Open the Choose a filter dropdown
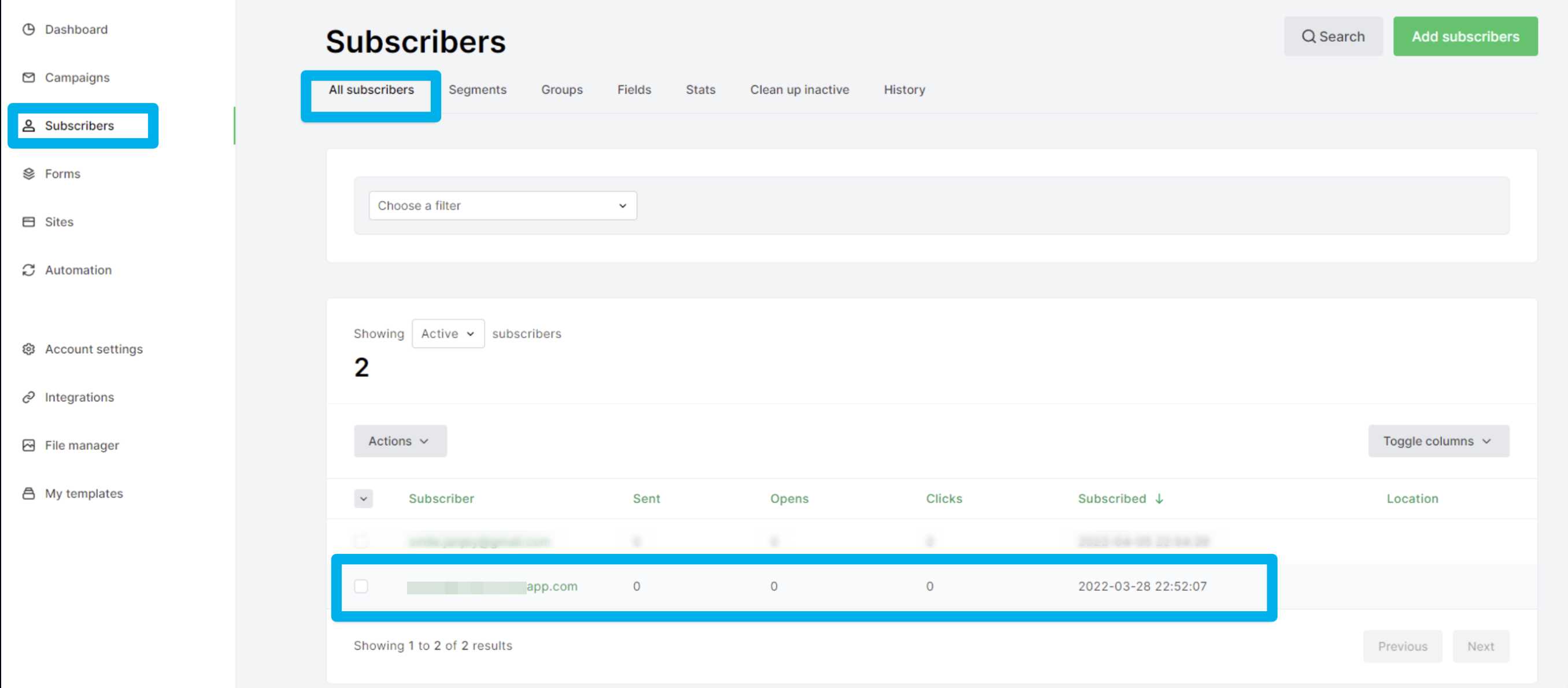The image size is (1568, 688). click(x=502, y=206)
